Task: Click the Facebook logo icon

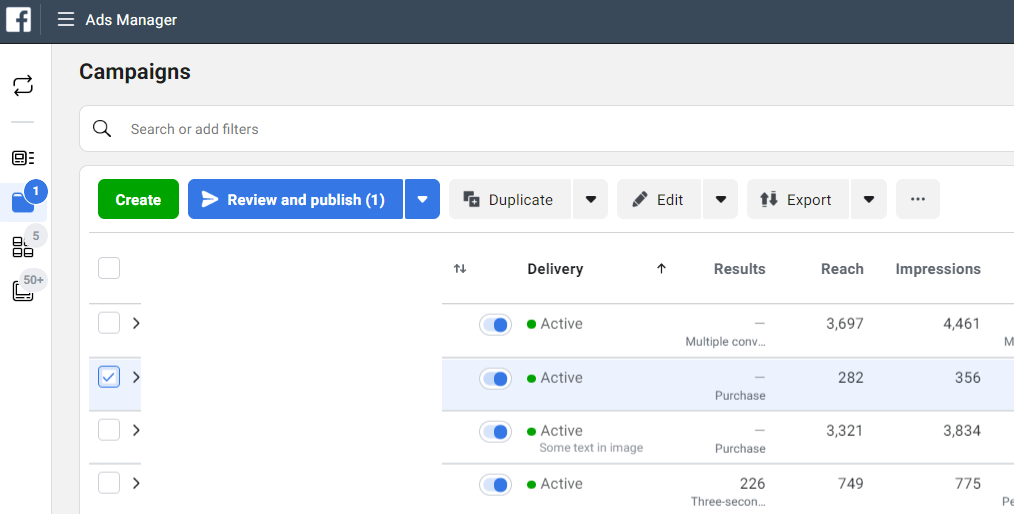Action: [19, 20]
